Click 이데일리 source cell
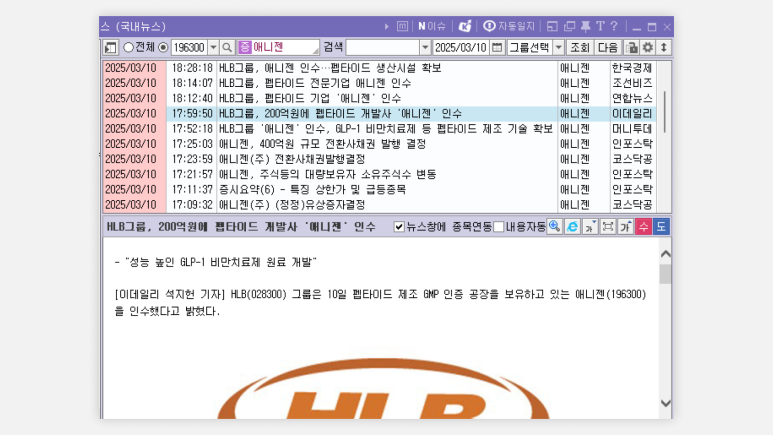This screenshot has height=435, width=773. click(632, 114)
